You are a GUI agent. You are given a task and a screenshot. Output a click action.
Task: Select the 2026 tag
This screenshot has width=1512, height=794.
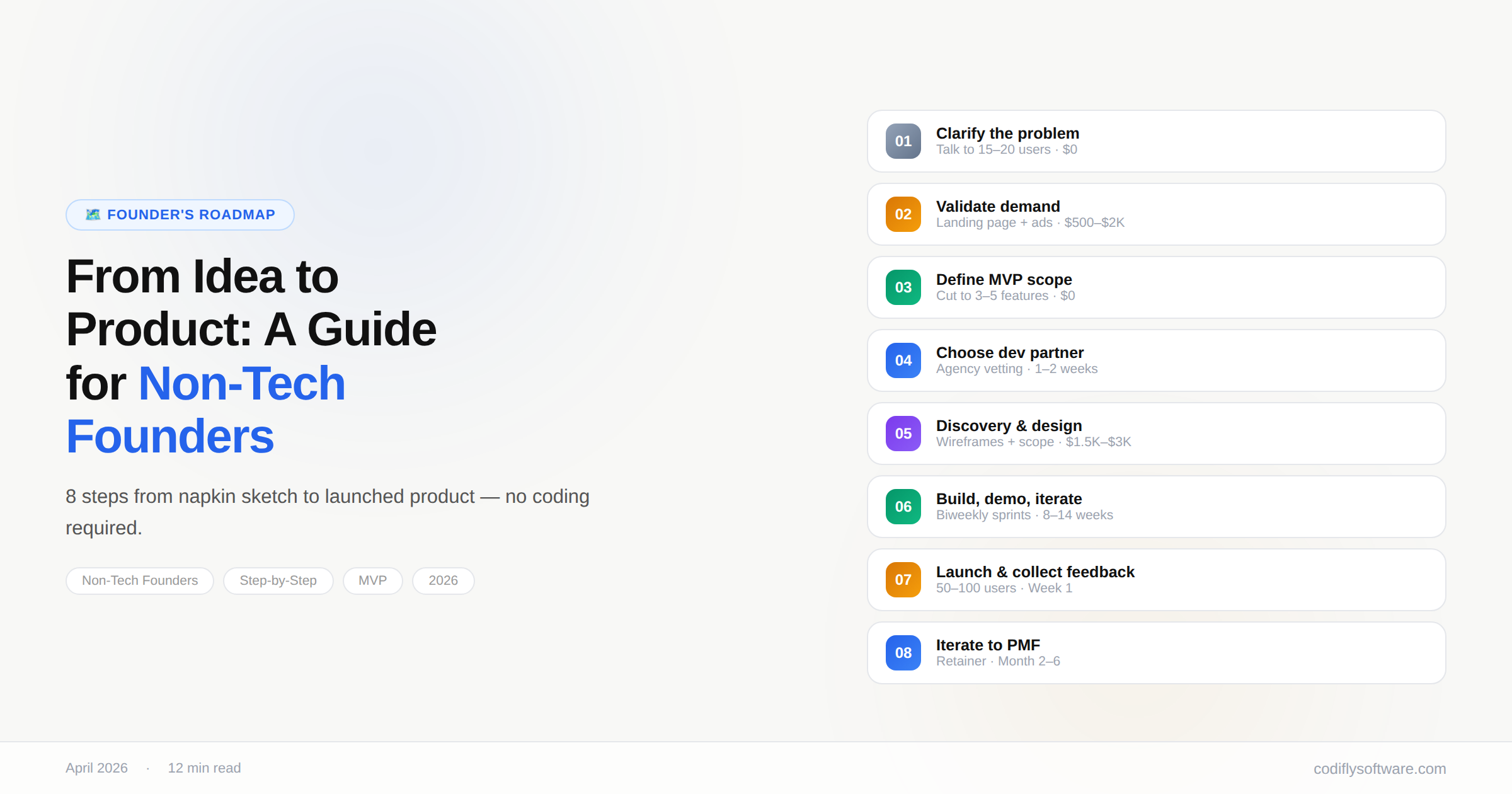tap(443, 580)
